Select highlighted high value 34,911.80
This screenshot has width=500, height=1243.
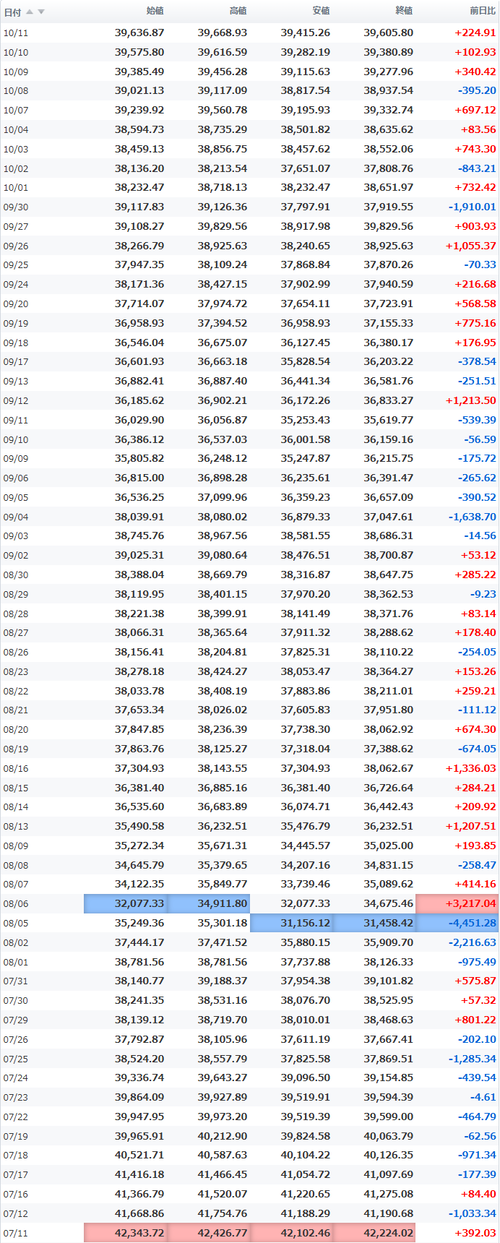click(x=208, y=904)
